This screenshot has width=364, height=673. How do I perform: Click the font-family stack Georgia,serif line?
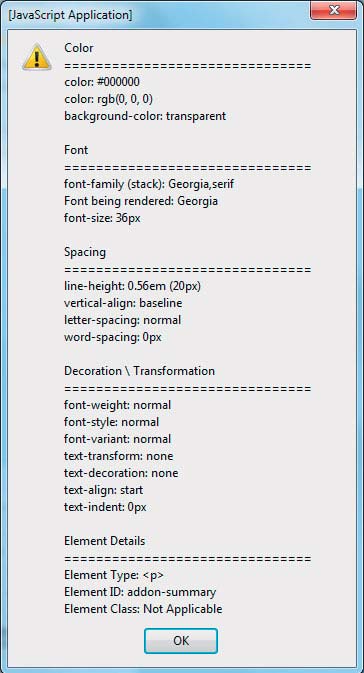(149, 184)
